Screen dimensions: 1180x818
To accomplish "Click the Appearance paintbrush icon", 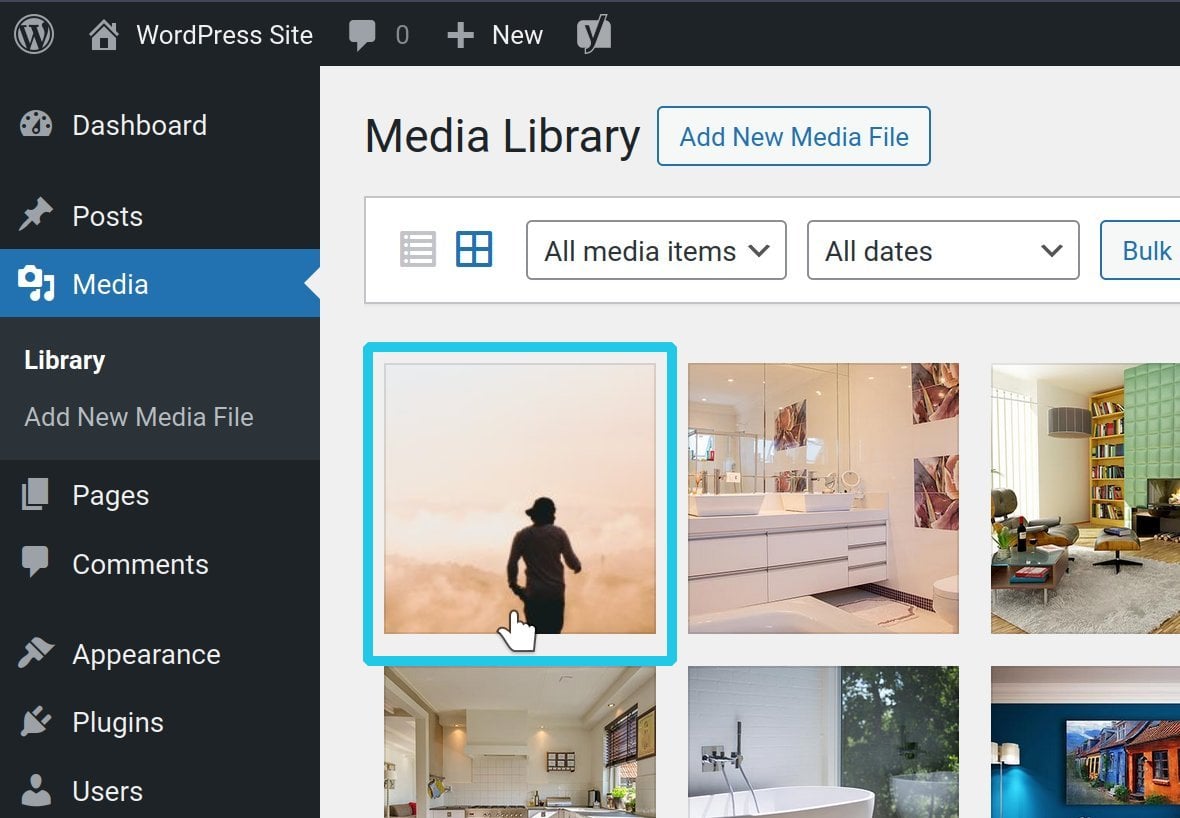I will coord(36,654).
